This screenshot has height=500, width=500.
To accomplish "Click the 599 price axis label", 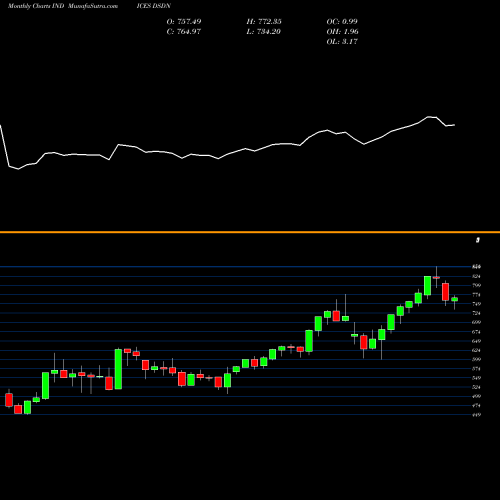I will (x=476, y=359).
